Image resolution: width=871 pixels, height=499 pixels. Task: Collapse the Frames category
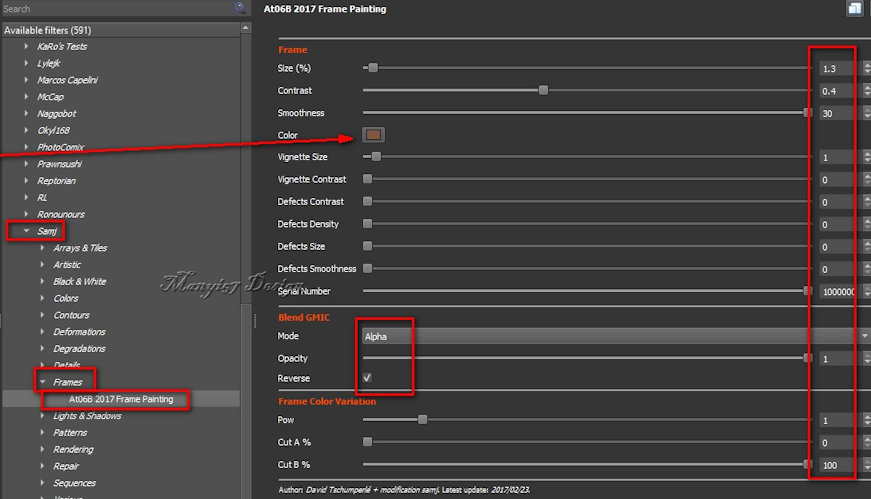pyautogui.click(x=42, y=382)
